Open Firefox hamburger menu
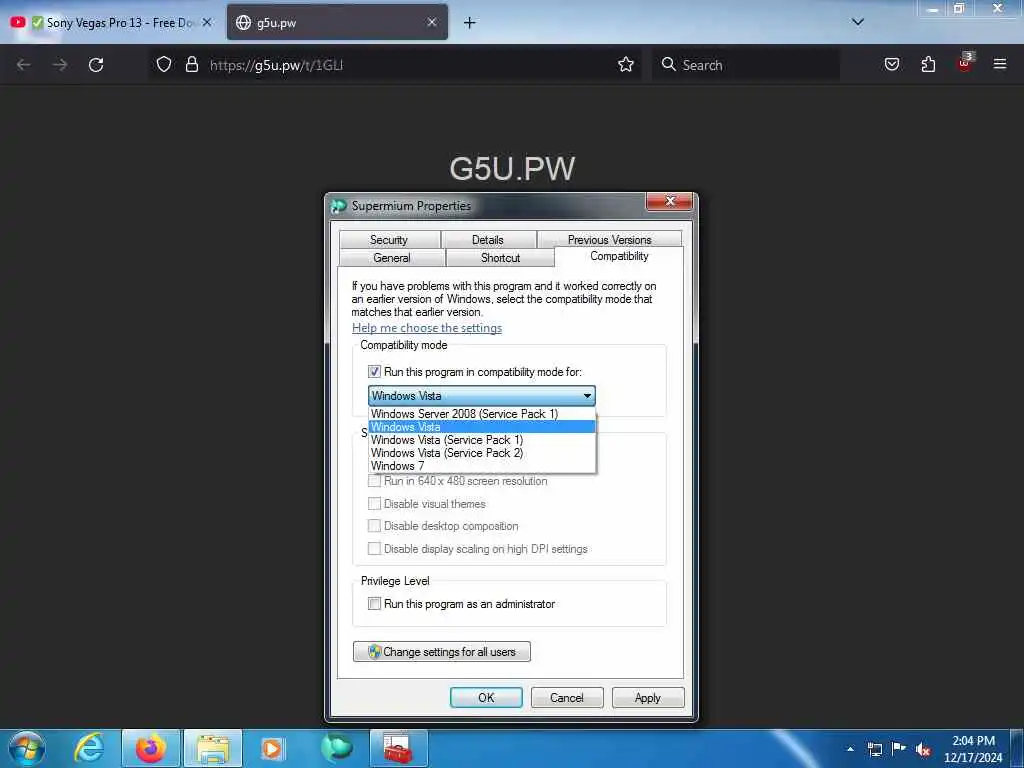Screen dimensions: 1024x768 pos(999,64)
